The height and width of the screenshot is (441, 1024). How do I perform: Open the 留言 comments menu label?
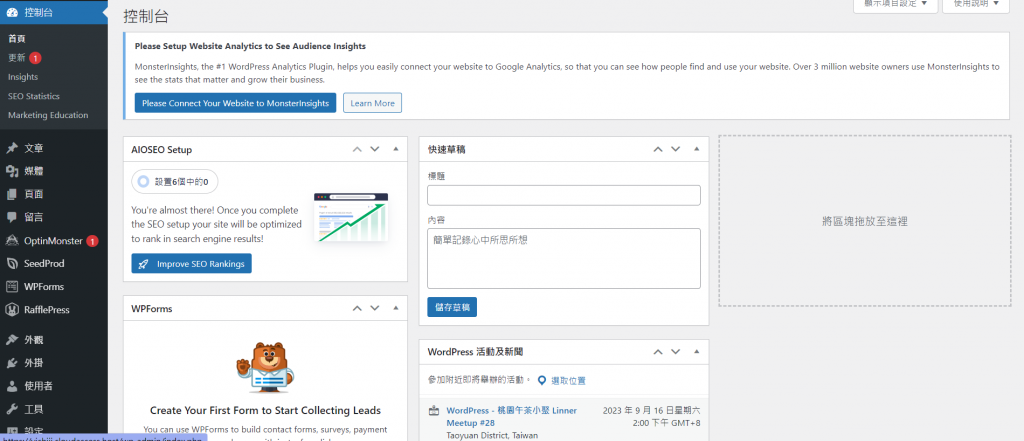[x=34, y=217]
